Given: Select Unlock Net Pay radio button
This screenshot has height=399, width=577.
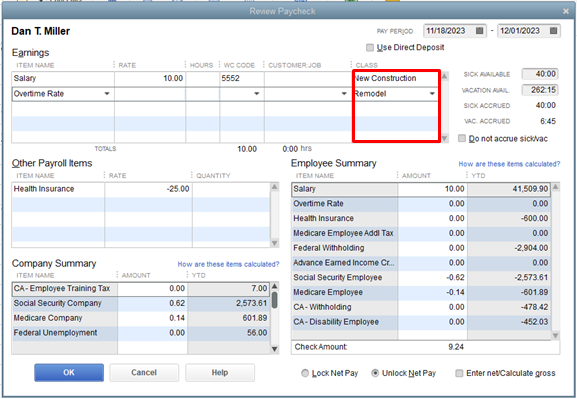Looking at the screenshot, I should (x=375, y=373).
